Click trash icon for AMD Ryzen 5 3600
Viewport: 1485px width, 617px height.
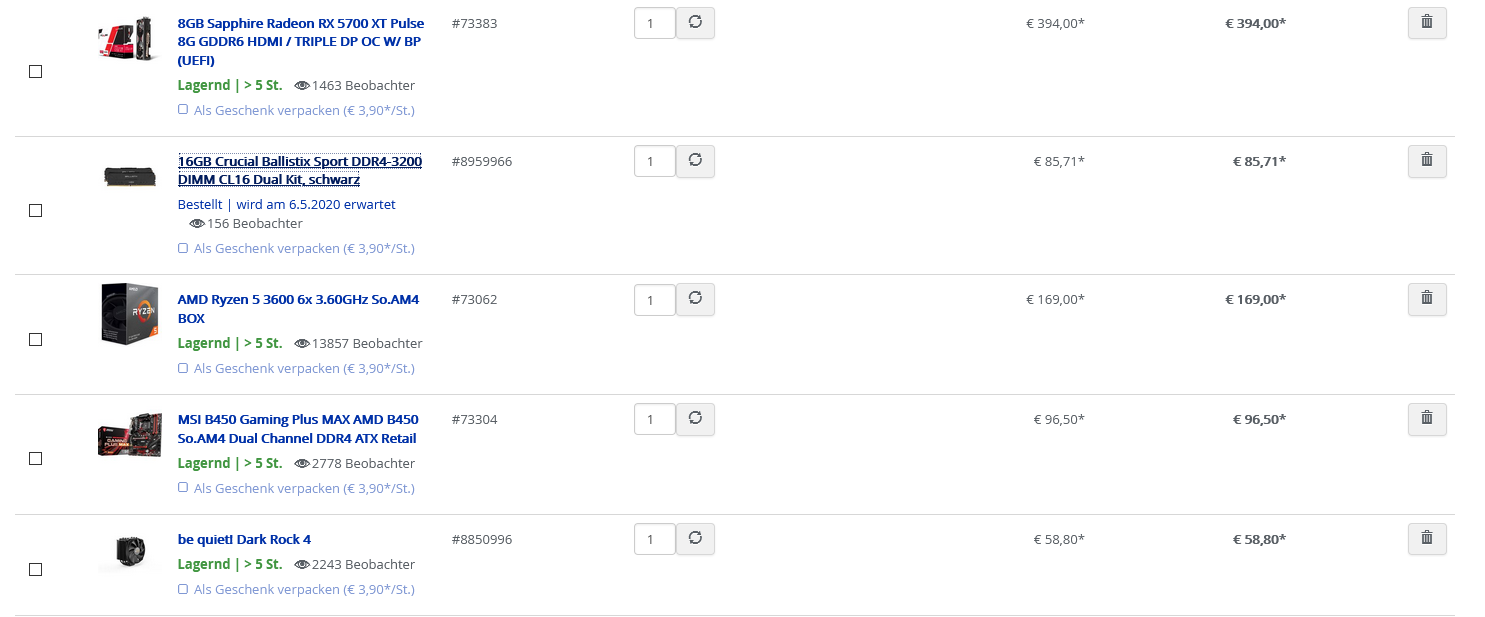(x=1427, y=299)
